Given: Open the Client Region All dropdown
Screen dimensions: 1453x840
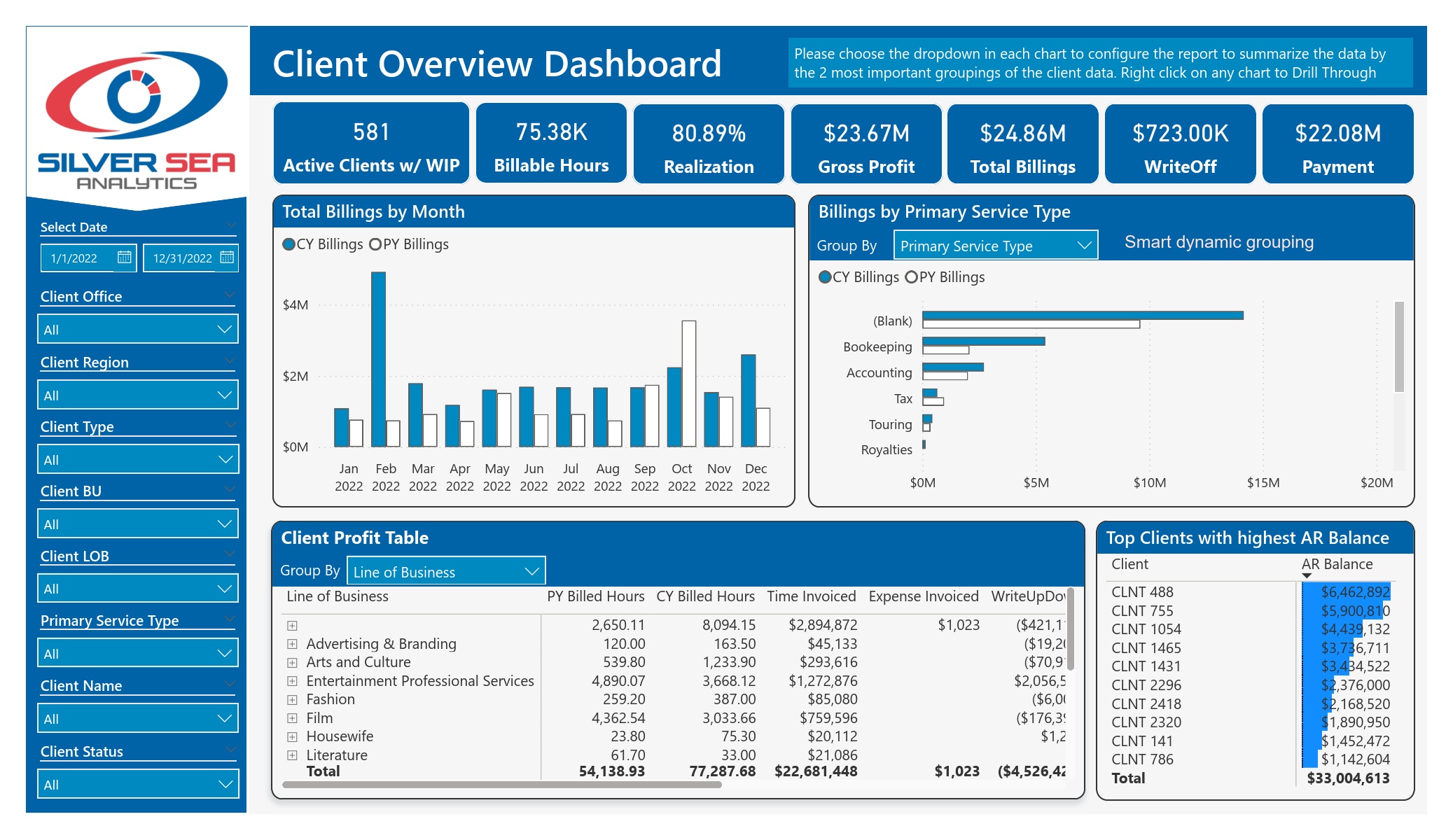Looking at the screenshot, I should click(x=138, y=395).
